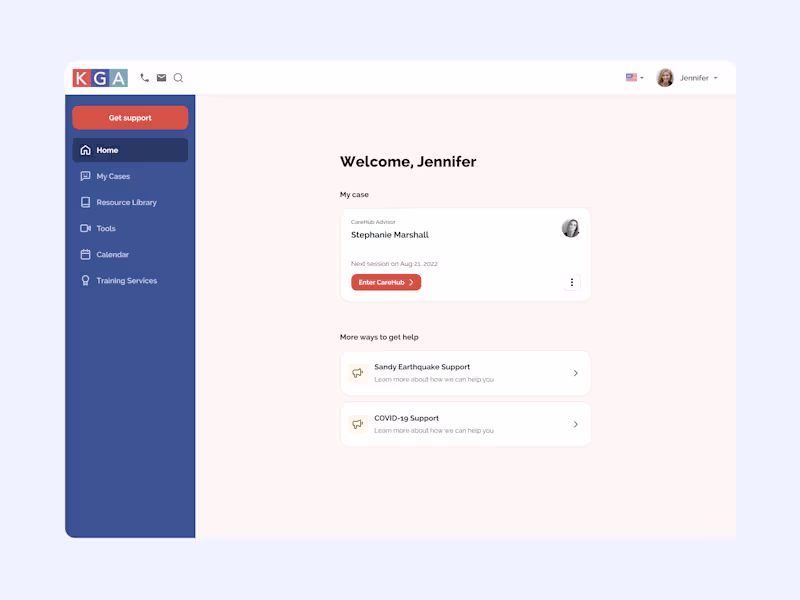Screen dimensions: 800x600
Task: Click the Training Services award icon
Action: point(85,280)
